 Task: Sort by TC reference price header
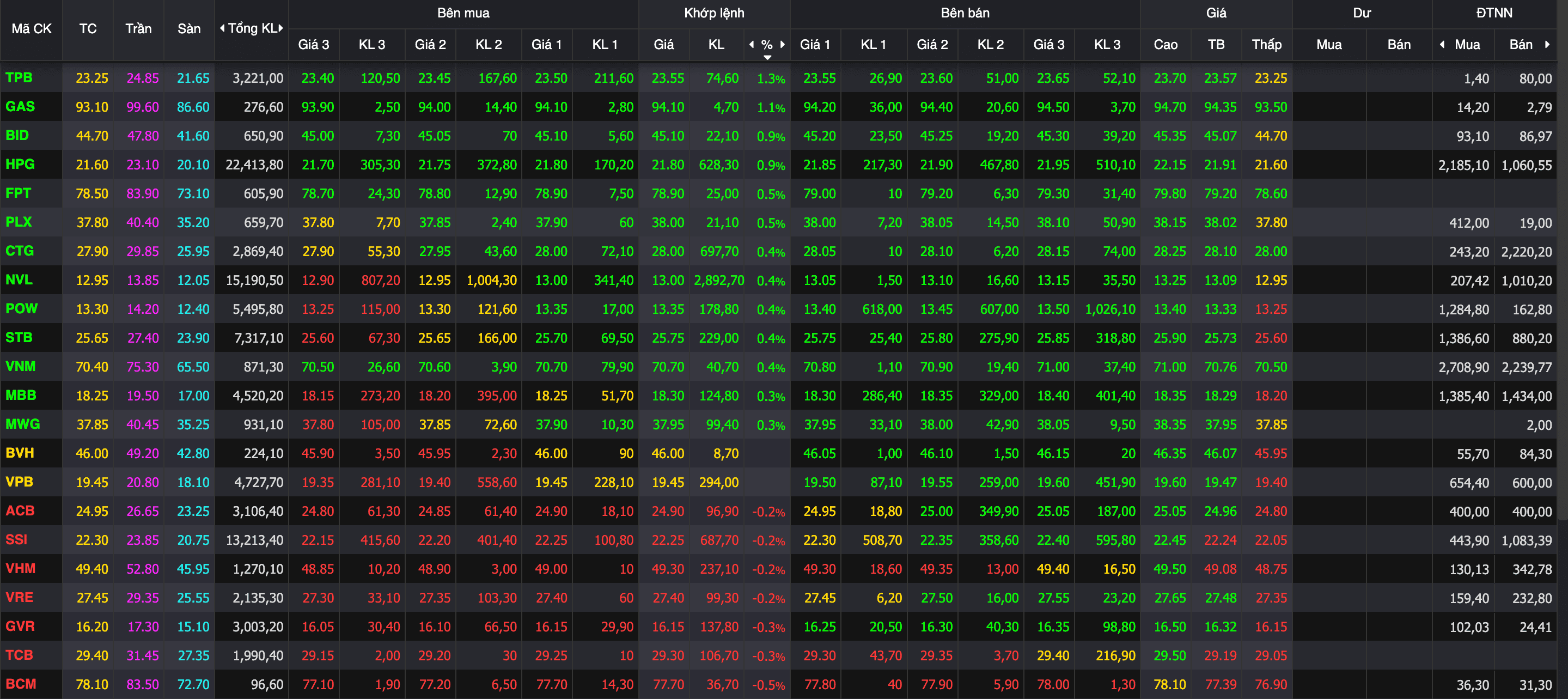tap(88, 29)
